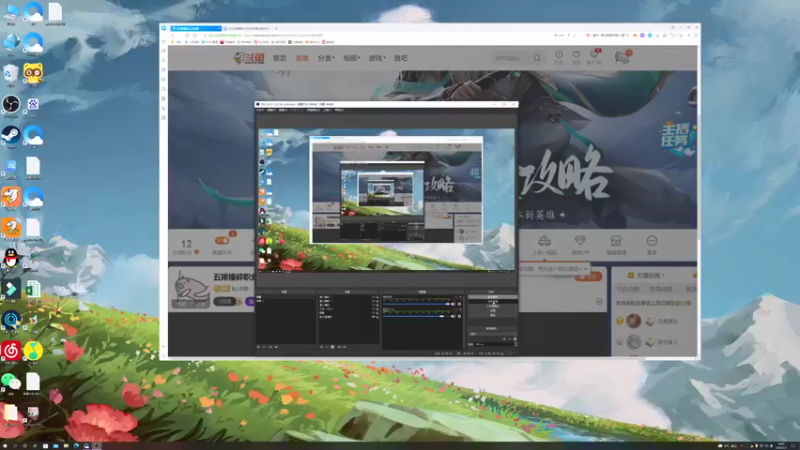Add a source with OBS sources plus button
This screenshot has width=800, height=450.
pos(321,347)
